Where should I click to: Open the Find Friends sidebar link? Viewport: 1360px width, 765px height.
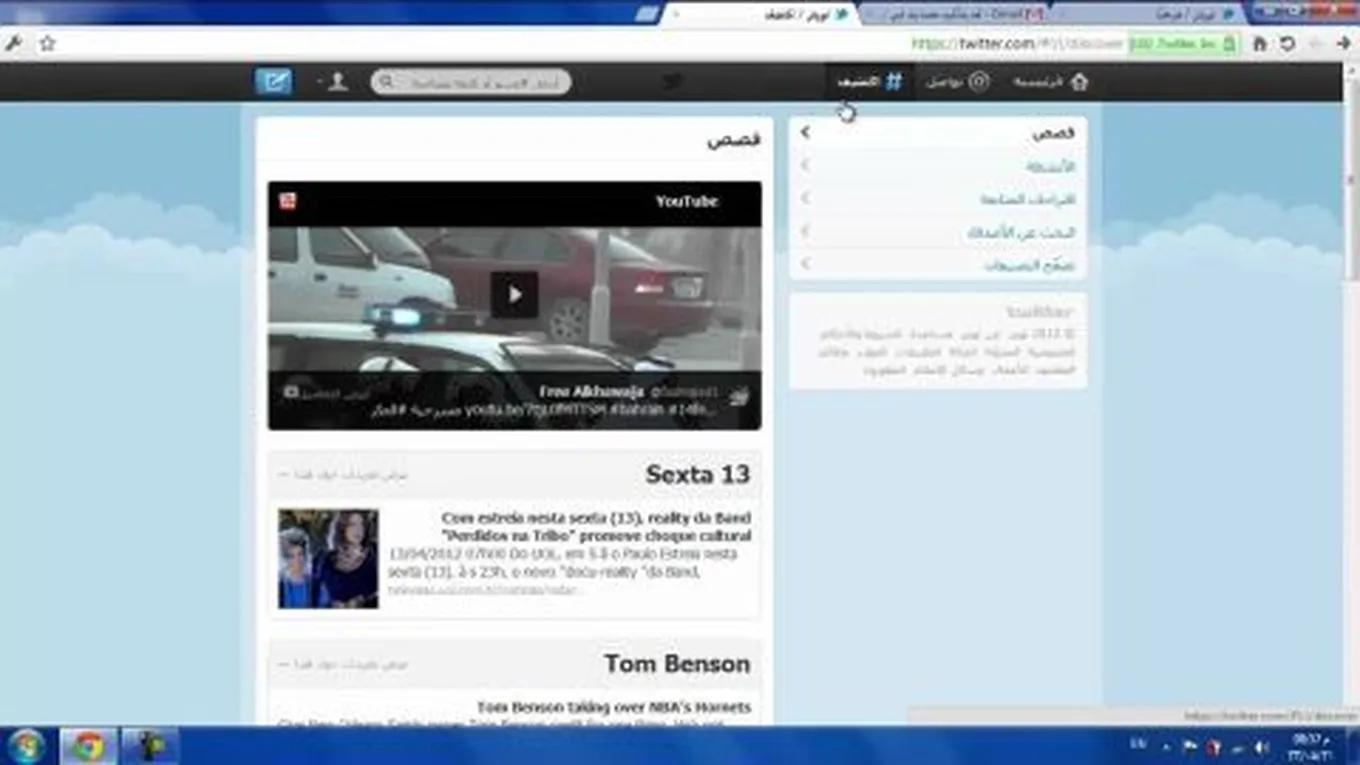[x=1020, y=232]
